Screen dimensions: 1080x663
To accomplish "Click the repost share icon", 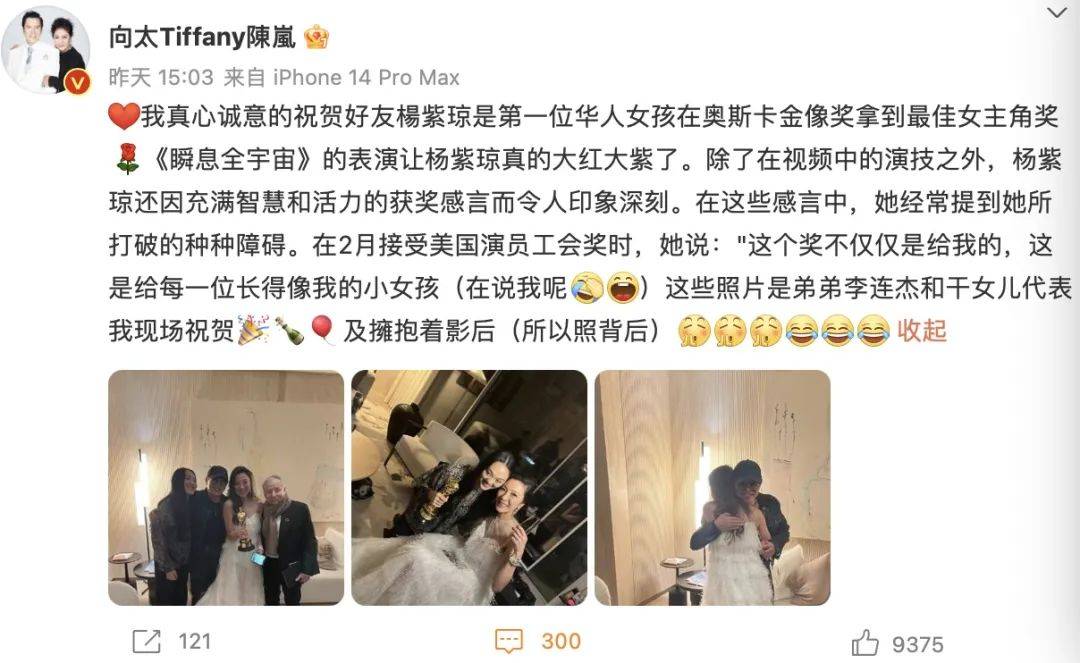I will tap(146, 641).
